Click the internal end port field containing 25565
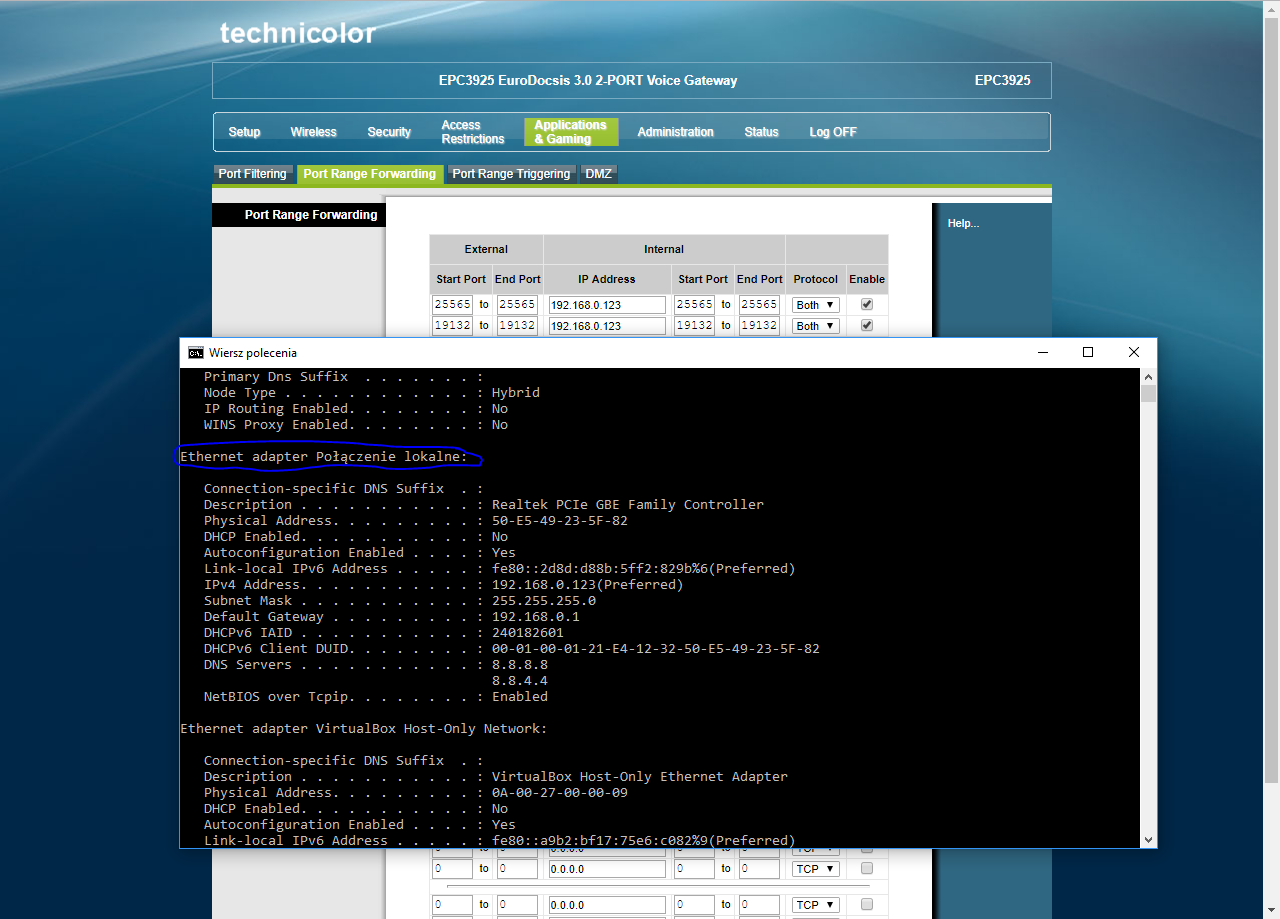Viewport: 1280px width, 919px height. tap(759, 304)
